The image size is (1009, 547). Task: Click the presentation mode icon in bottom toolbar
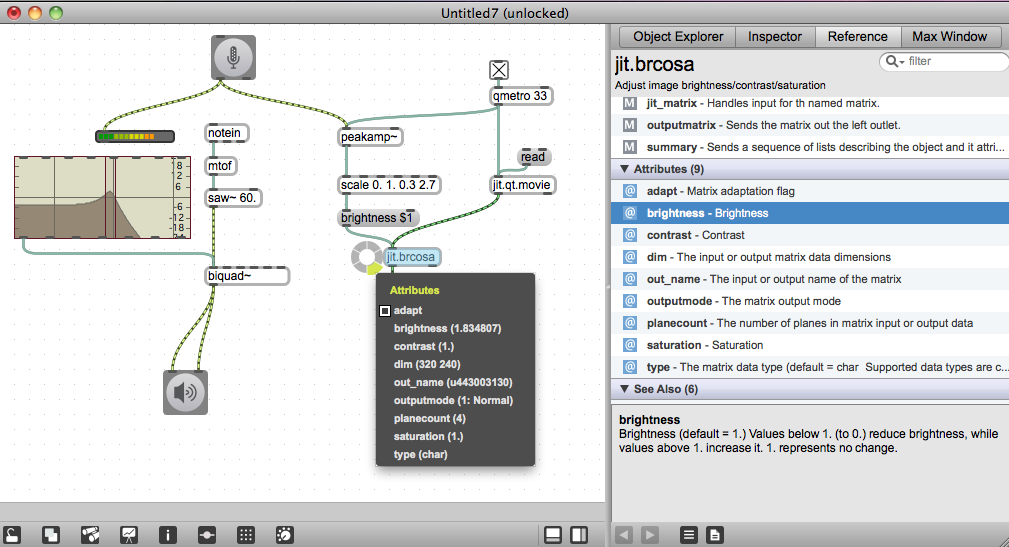coord(129,535)
